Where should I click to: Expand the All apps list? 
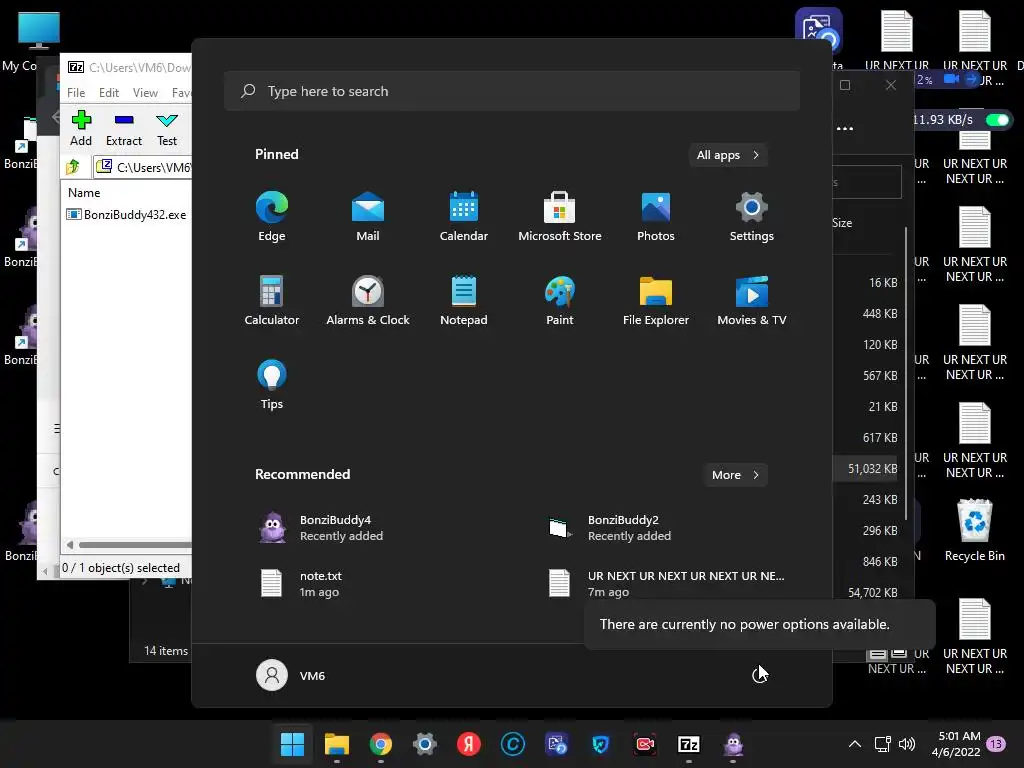[x=728, y=155]
